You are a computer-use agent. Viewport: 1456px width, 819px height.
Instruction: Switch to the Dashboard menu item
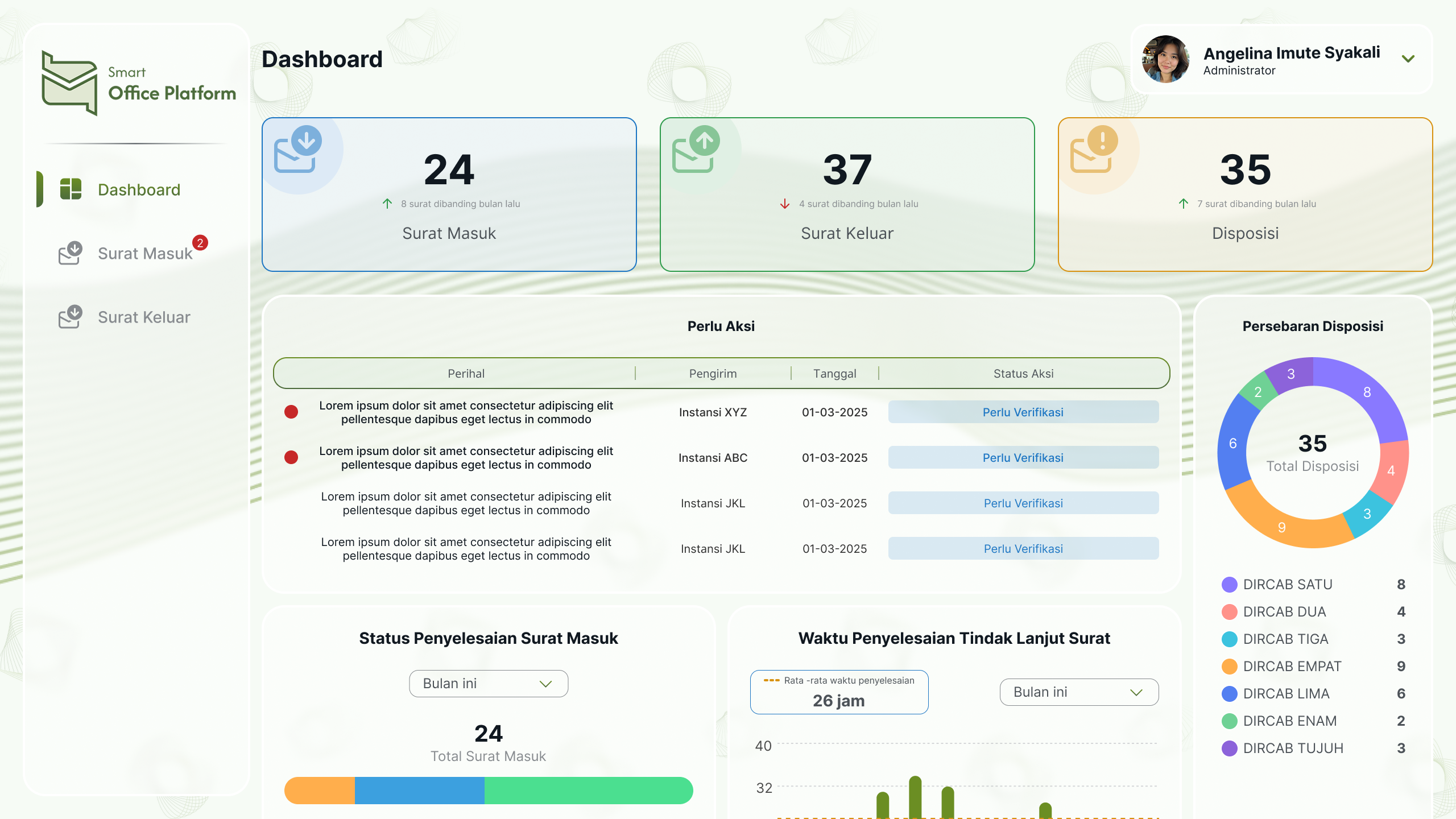(x=139, y=189)
